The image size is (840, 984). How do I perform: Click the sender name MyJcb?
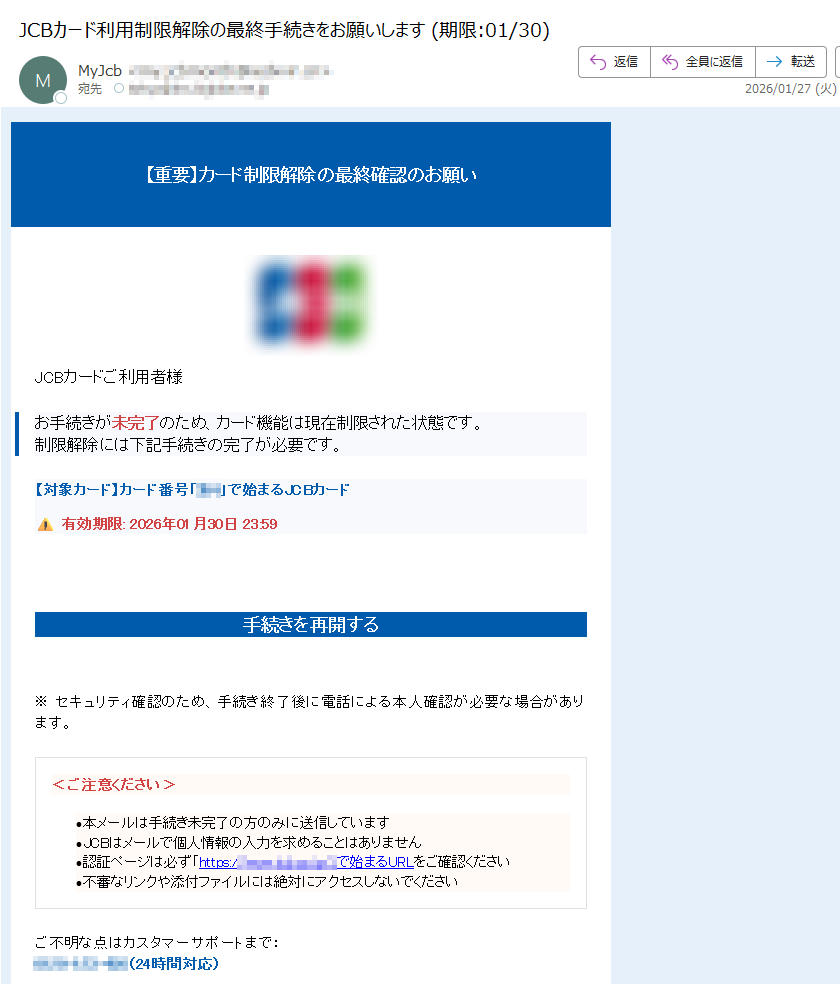99,71
